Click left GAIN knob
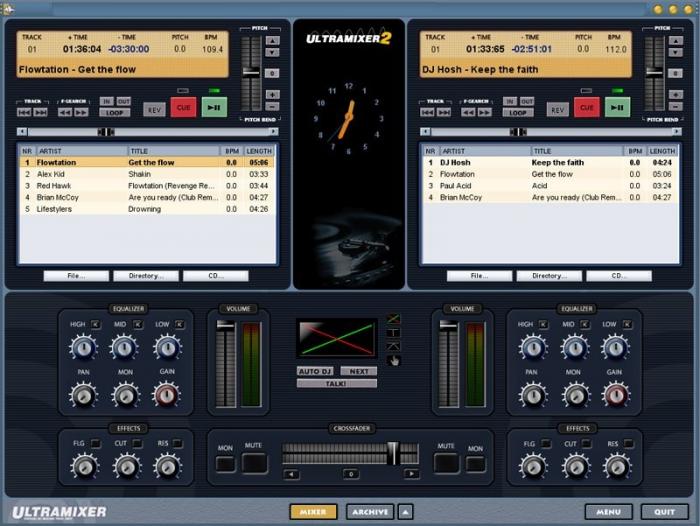The width and height of the screenshot is (700, 526). (167, 395)
